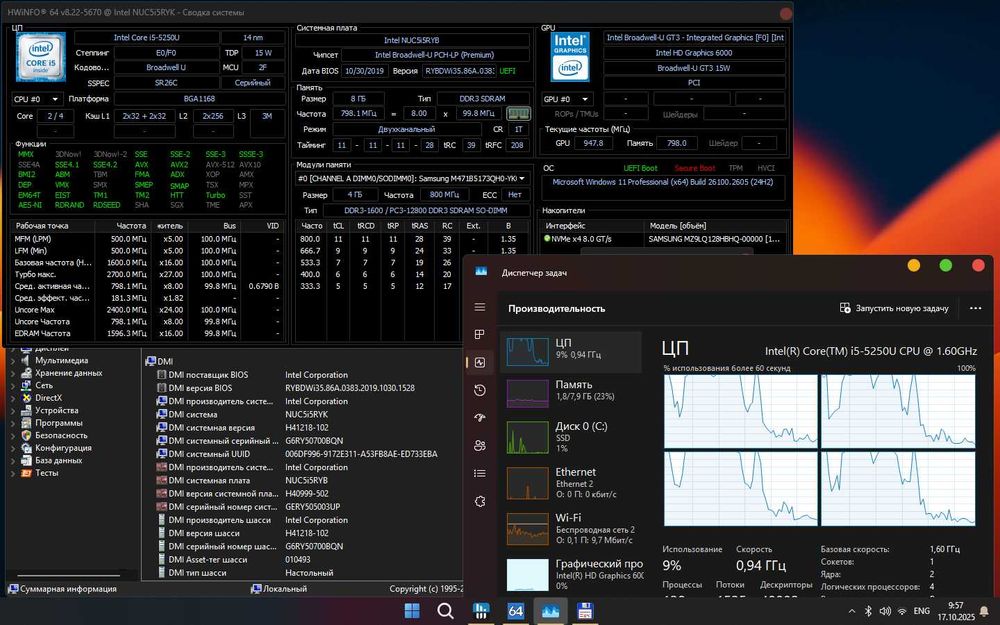The height and width of the screenshot is (625, 1000).
Task: Click the Безопасность shield icon in the tree
Action: tap(26, 435)
